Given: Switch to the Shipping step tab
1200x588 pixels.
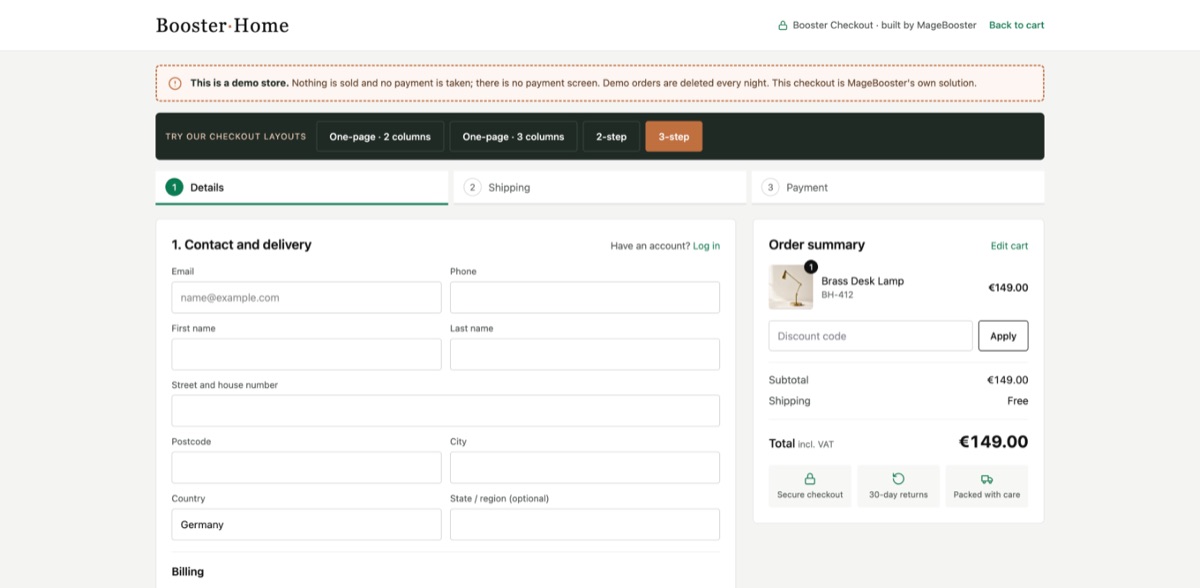Looking at the screenshot, I should [x=600, y=187].
